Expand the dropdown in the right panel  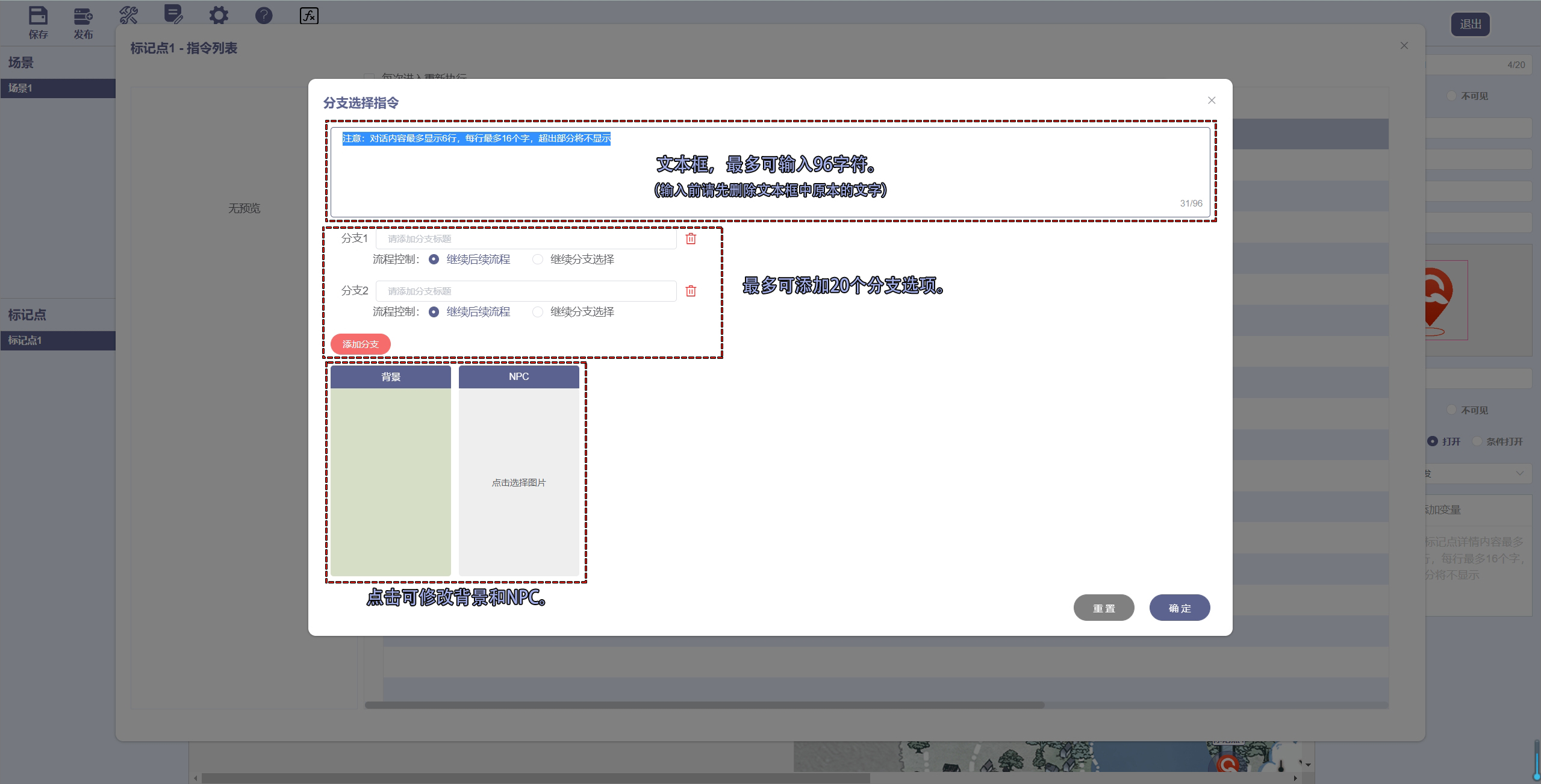pyautogui.click(x=1521, y=474)
